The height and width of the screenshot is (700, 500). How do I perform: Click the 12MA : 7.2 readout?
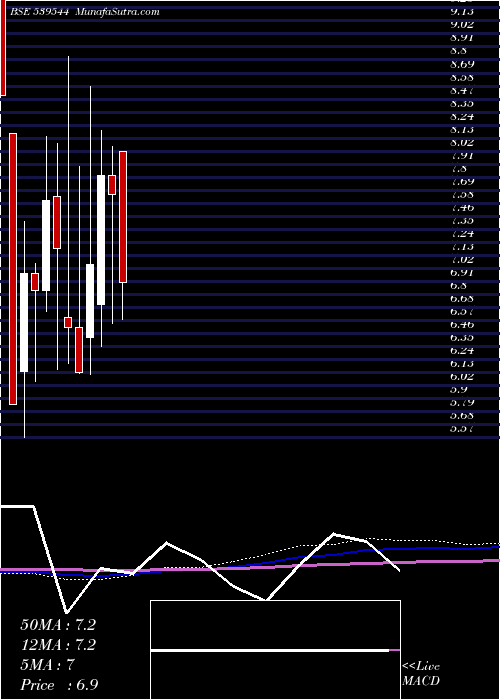[58, 646]
